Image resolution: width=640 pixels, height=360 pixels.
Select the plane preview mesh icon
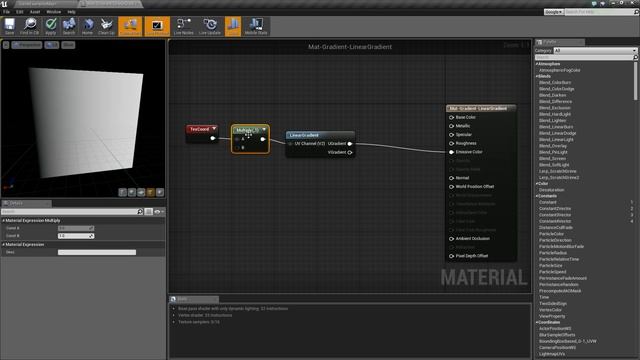click(141, 192)
